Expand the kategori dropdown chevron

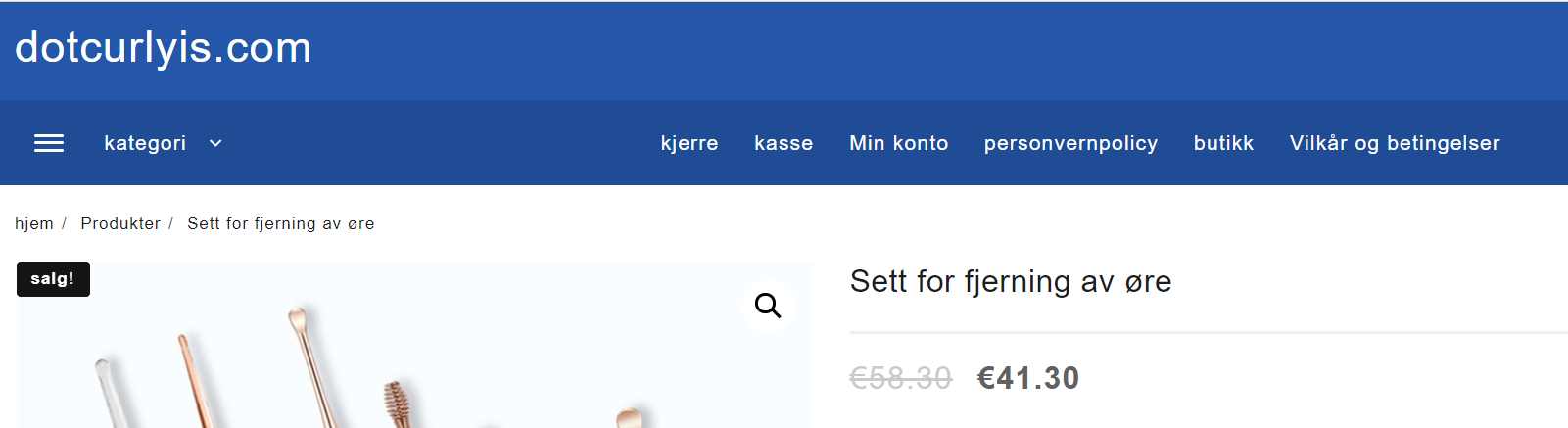pyautogui.click(x=215, y=143)
